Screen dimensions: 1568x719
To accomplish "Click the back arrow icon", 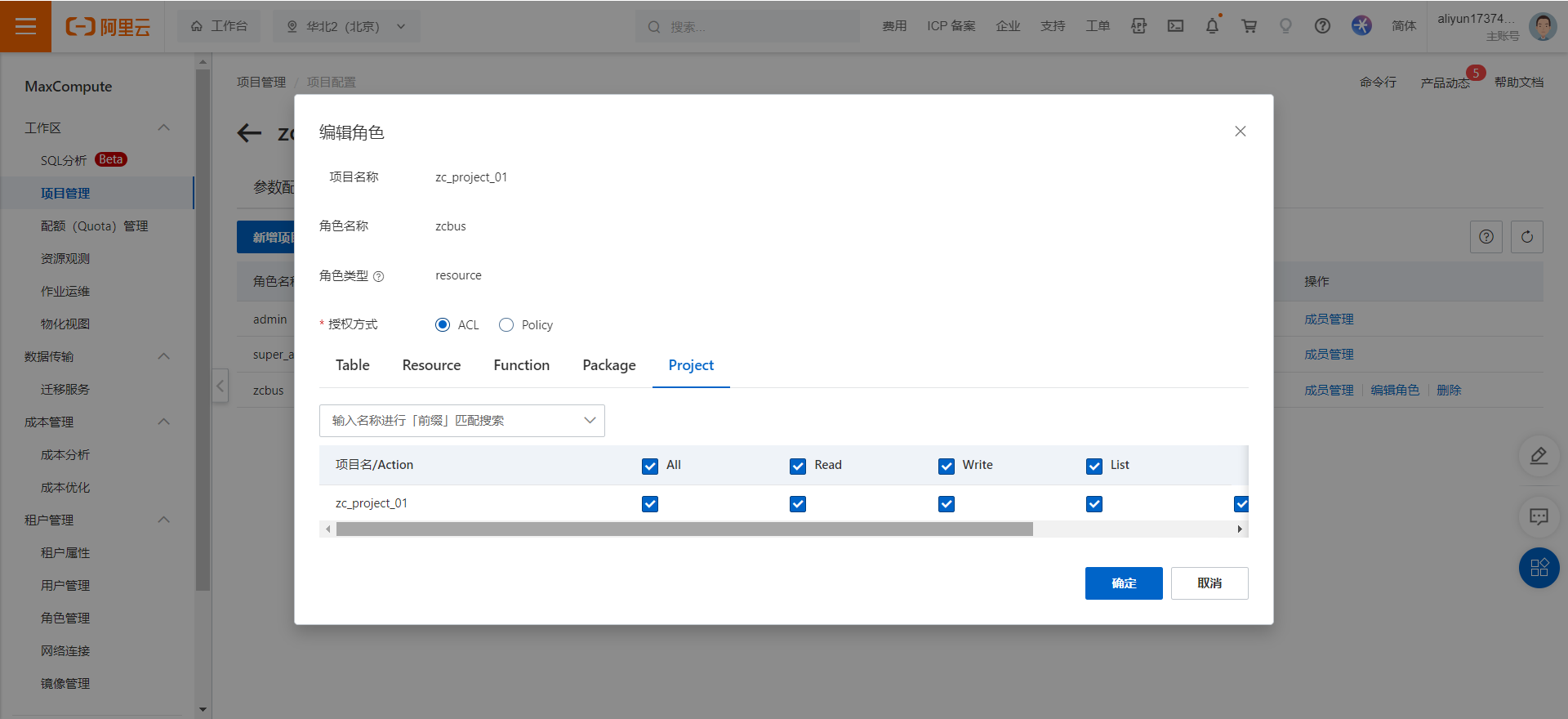I will pyautogui.click(x=249, y=133).
